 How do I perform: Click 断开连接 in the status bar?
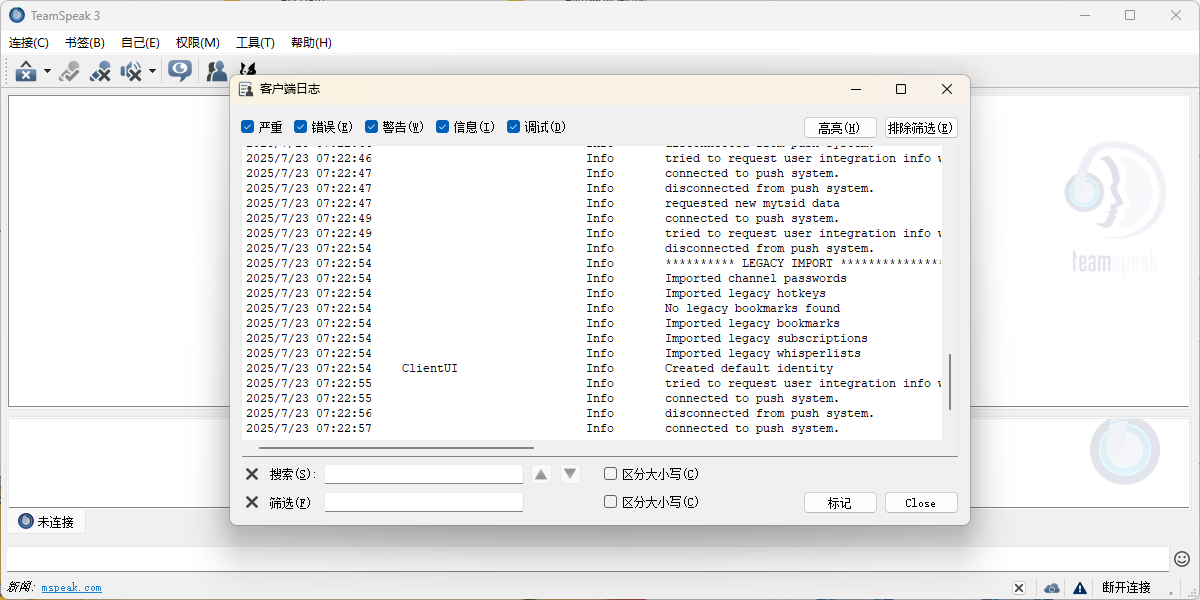click(1126, 588)
